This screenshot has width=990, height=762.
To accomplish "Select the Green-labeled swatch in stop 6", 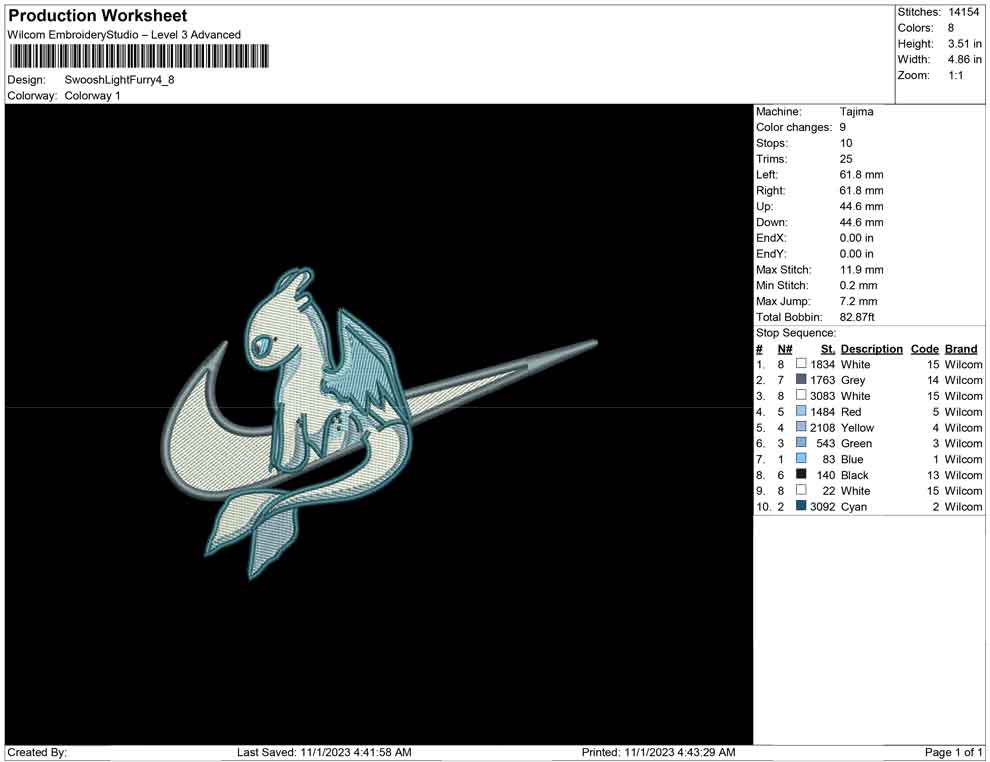I will 801,443.
